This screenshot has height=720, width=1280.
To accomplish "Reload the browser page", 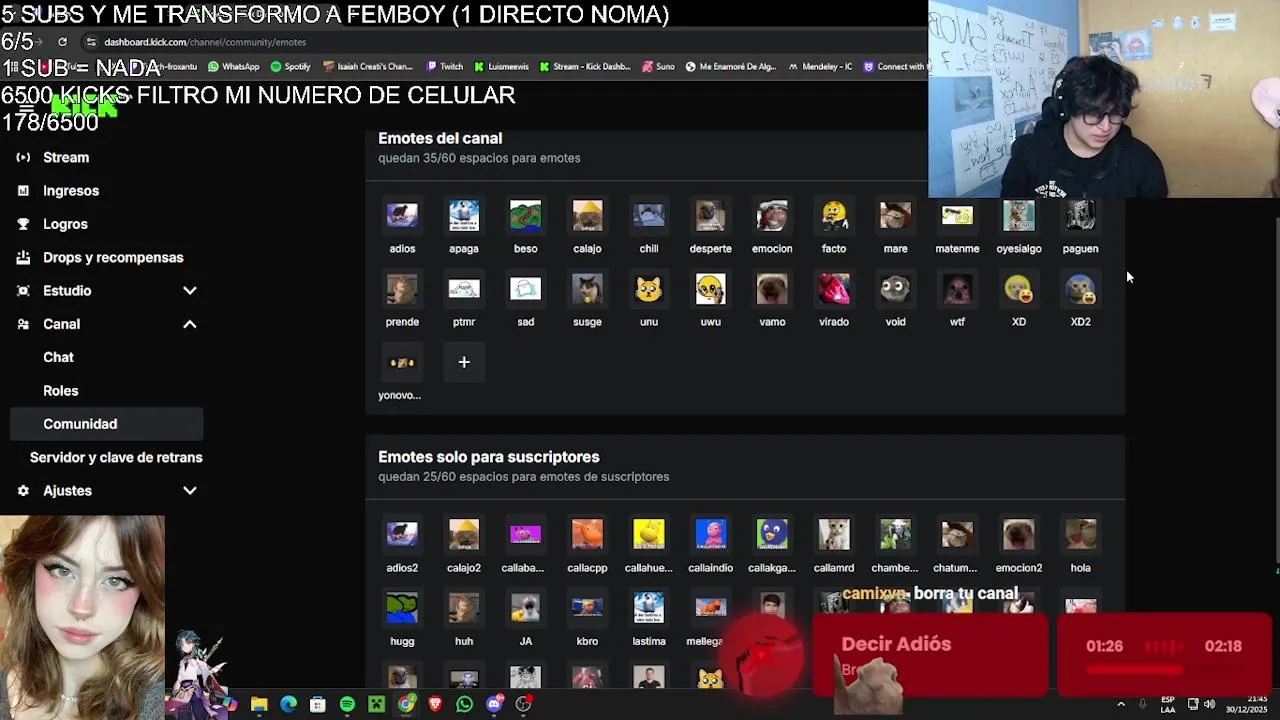I will [x=62, y=42].
